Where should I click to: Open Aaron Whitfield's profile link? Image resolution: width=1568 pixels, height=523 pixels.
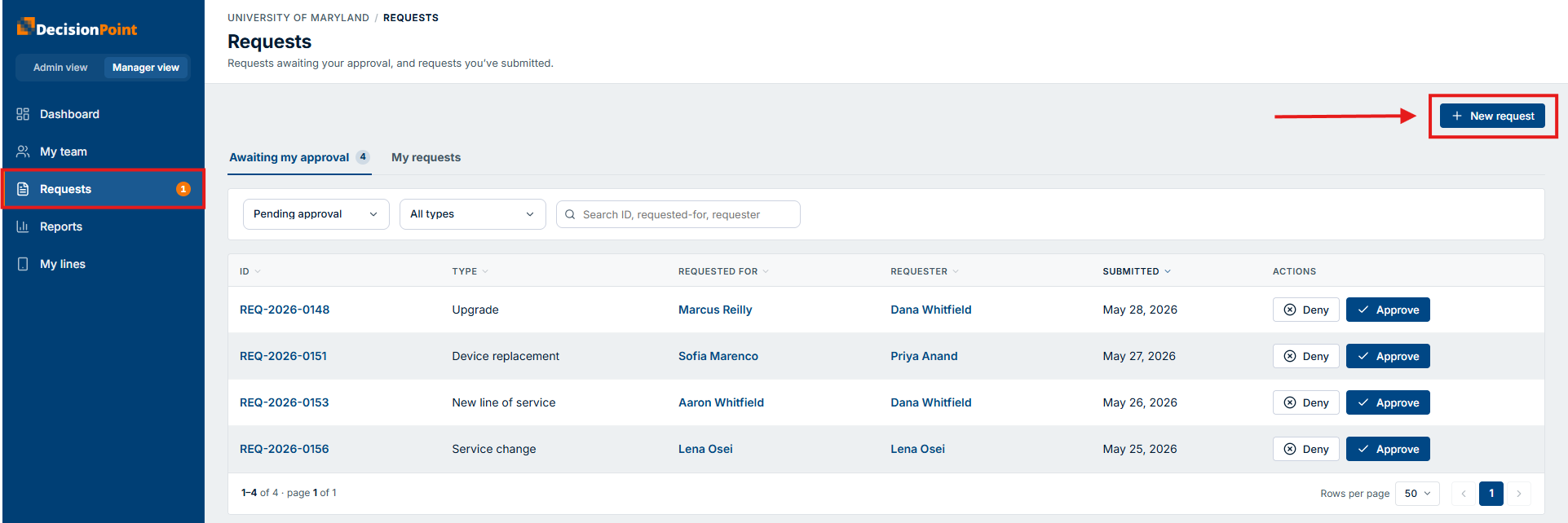tap(721, 402)
